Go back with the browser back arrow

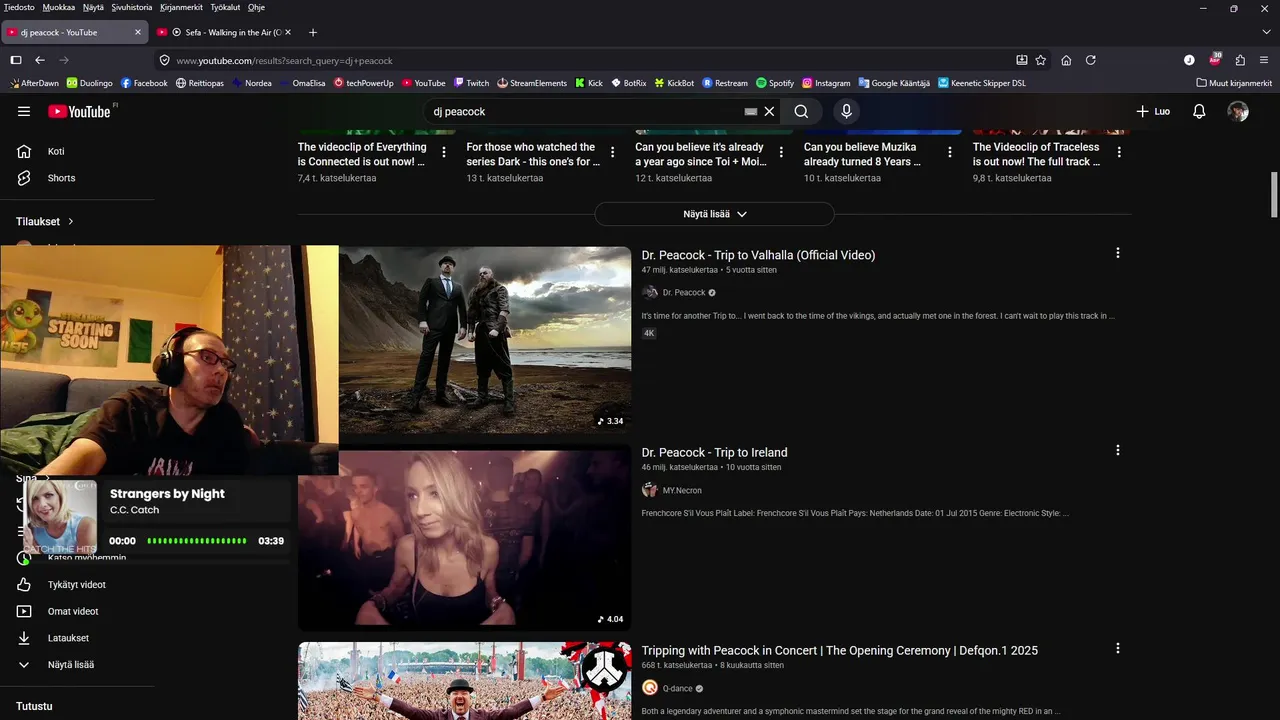tap(40, 60)
